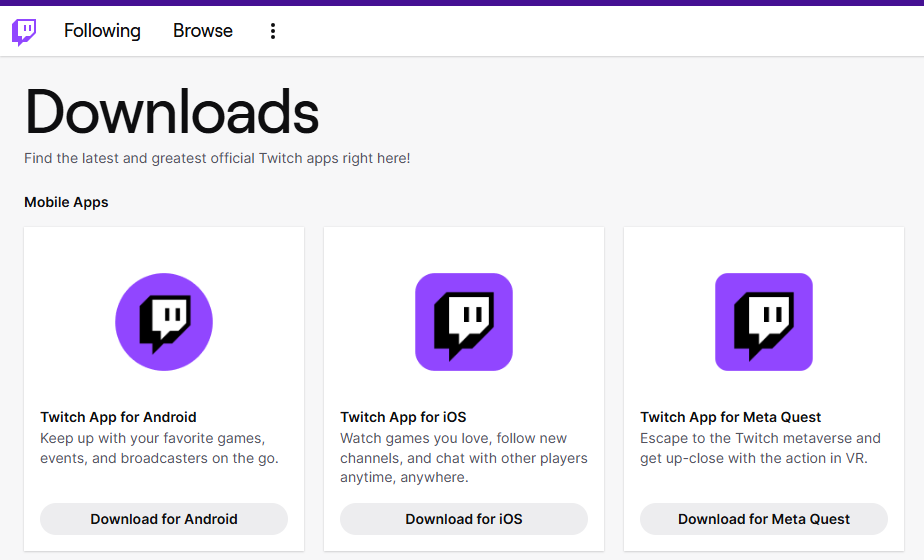This screenshot has width=924, height=560.
Task: Click the Twitch logo home icon
Action: click(x=24, y=32)
